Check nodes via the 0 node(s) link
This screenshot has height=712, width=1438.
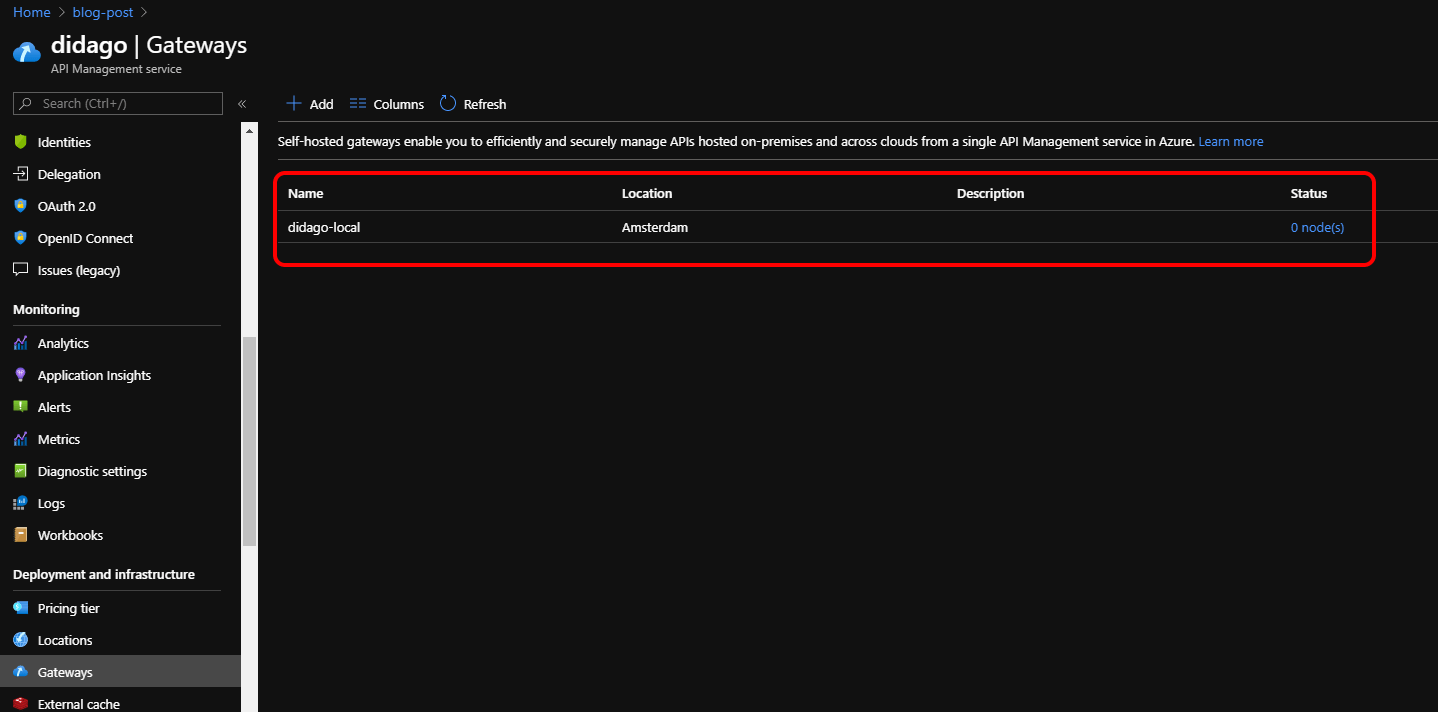tap(1316, 227)
